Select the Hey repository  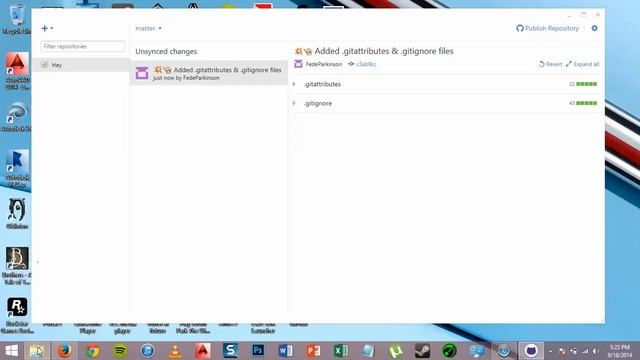[81, 65]
